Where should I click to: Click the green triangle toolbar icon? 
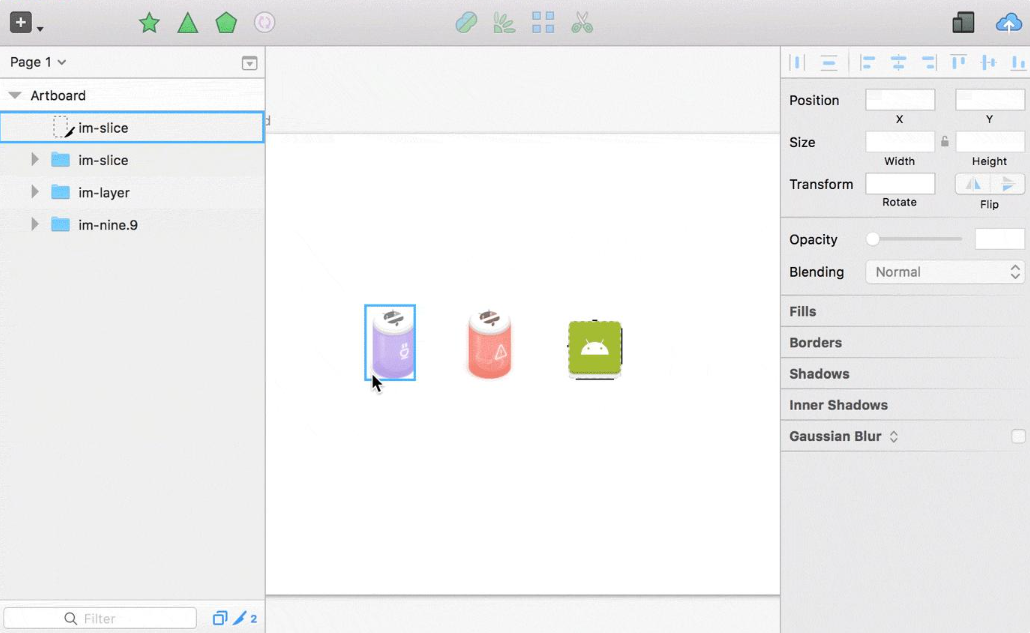tap(188, 23)
